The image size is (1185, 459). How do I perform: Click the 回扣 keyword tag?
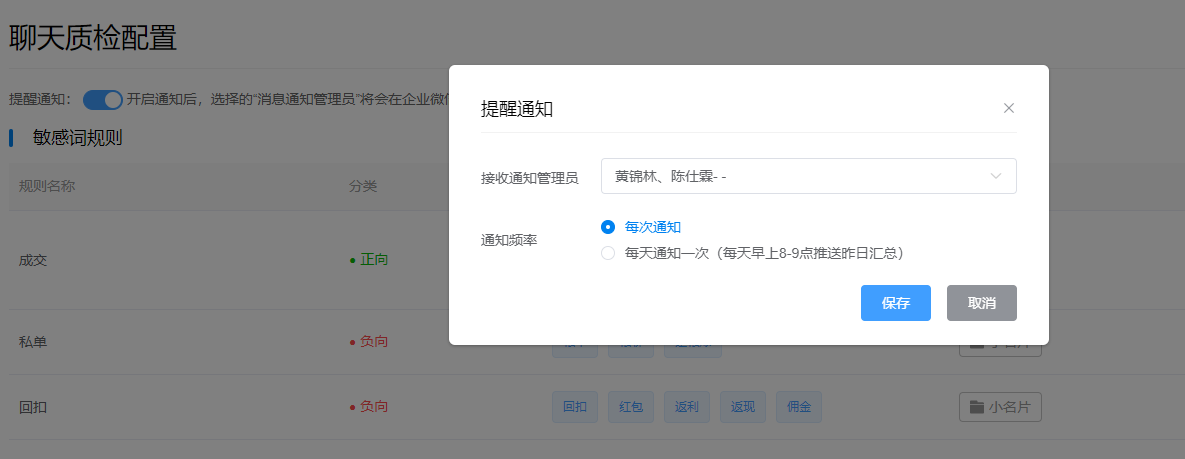(x=575, y=407)
